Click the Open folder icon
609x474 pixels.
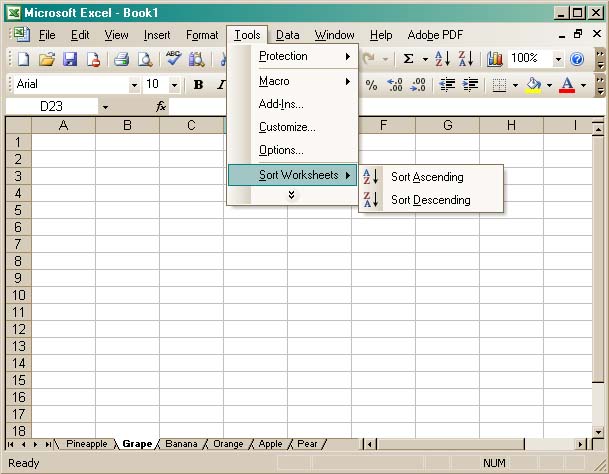point(47,59)
